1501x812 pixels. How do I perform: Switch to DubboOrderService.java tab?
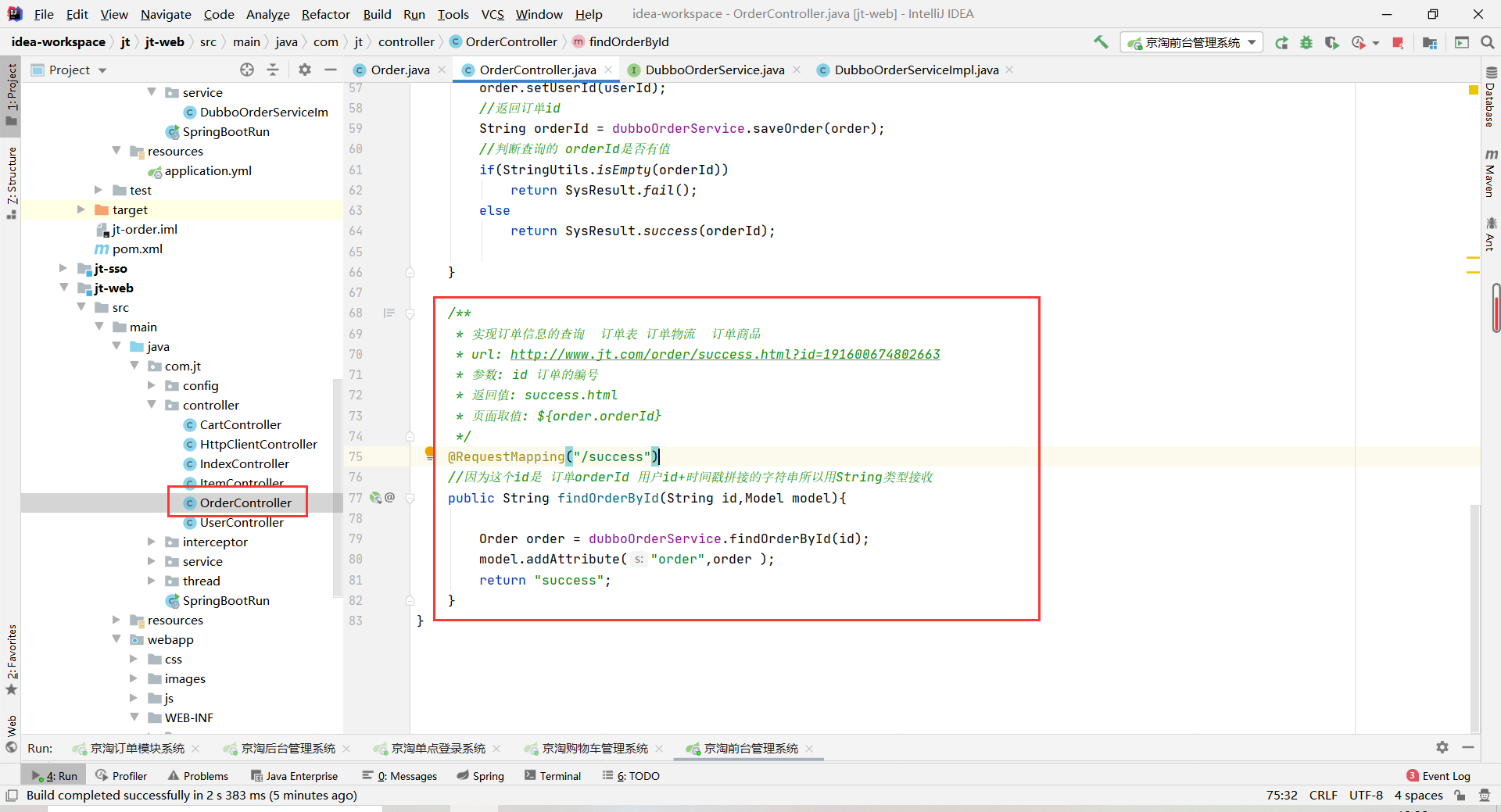(714, 70)
